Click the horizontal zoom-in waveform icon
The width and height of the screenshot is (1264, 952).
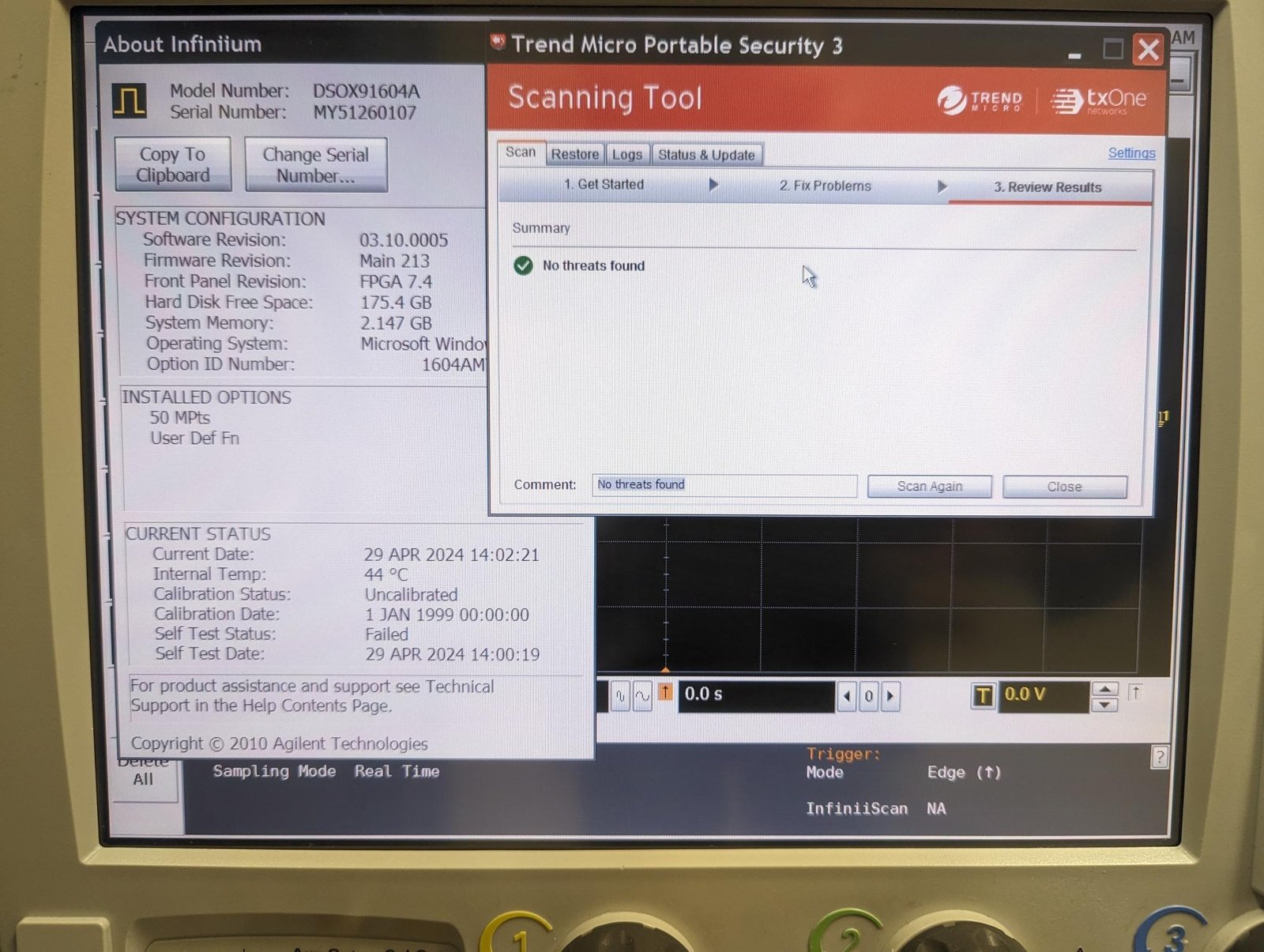(x=620, y=696)
